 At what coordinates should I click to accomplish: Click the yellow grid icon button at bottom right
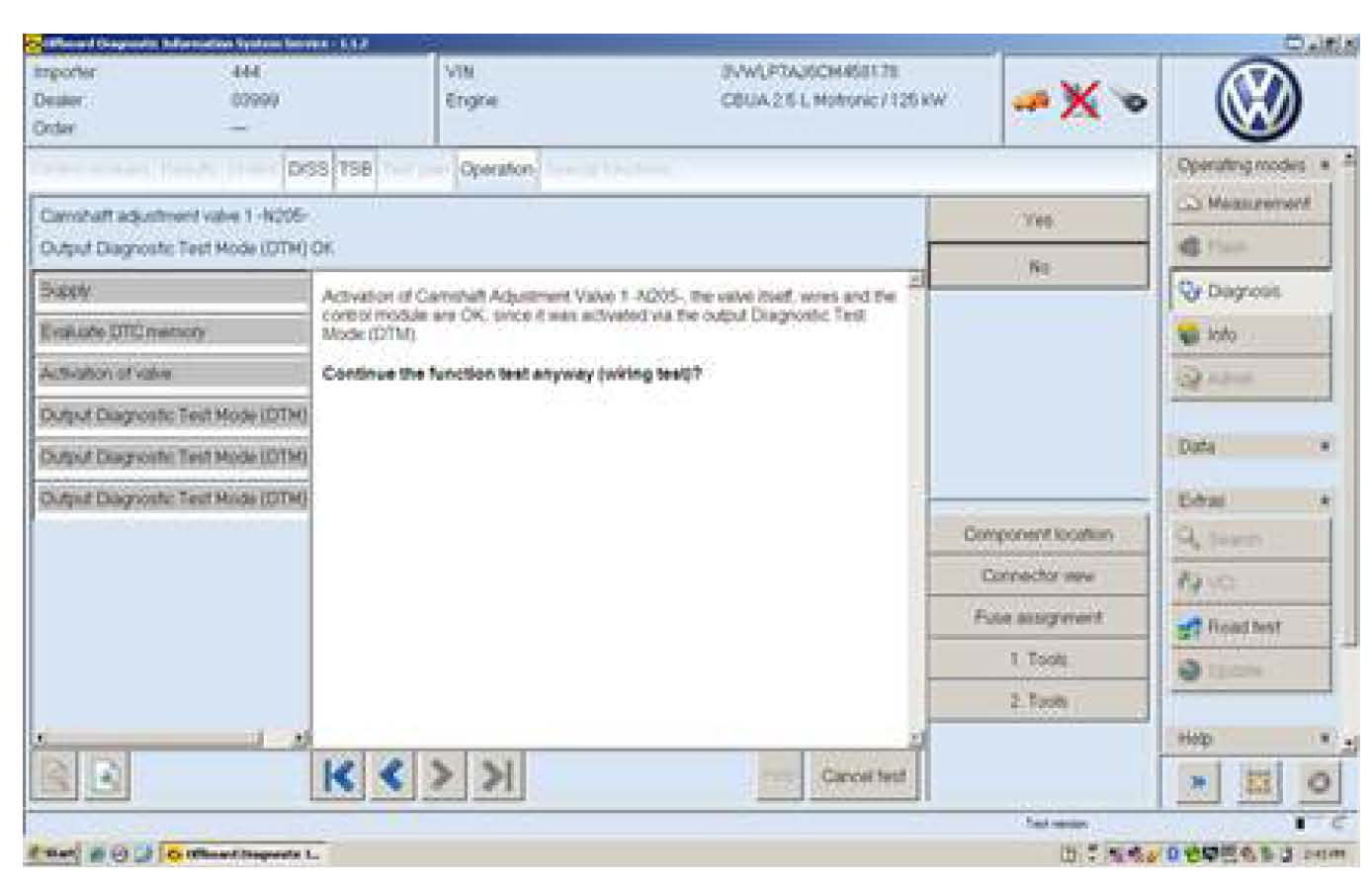click(x=1258, y=782)
